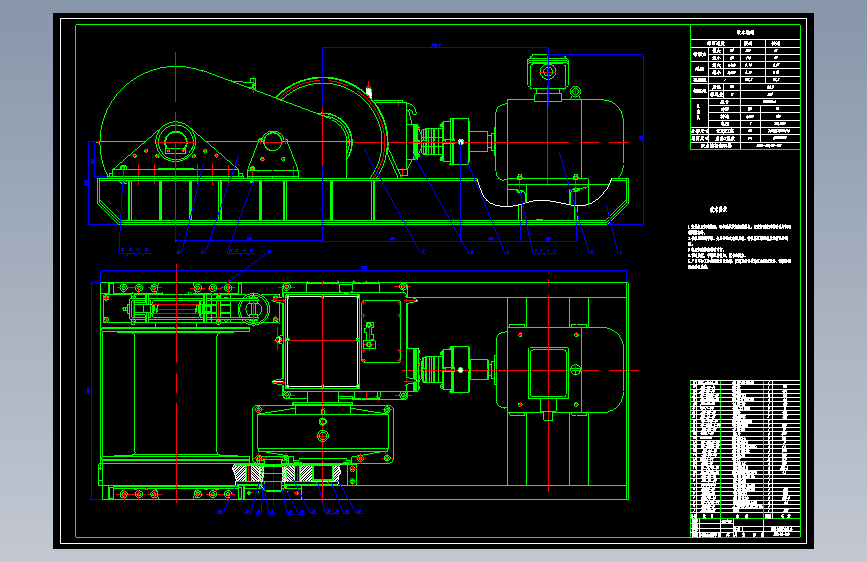This screenshot has height=562, width=867.
Task: Select the base frame beam in the side view
Action: (363, 201)
